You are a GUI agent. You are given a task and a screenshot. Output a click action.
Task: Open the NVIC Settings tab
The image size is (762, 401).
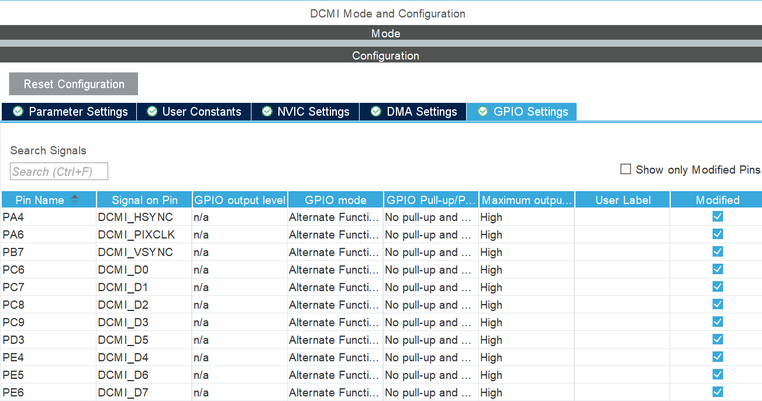306,112
